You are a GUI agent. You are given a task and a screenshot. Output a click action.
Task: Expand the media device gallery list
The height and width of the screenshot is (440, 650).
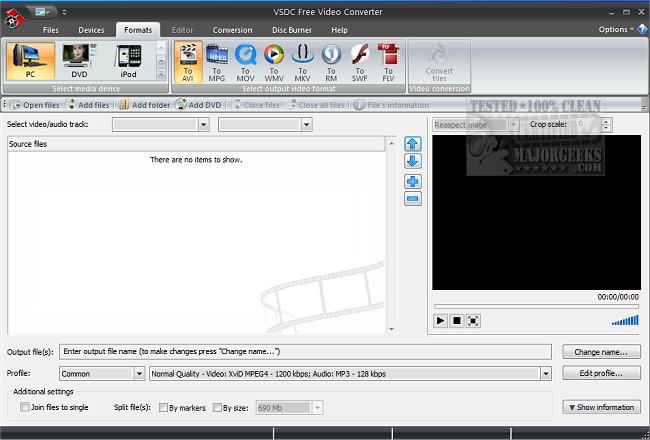tap(162, 74)
